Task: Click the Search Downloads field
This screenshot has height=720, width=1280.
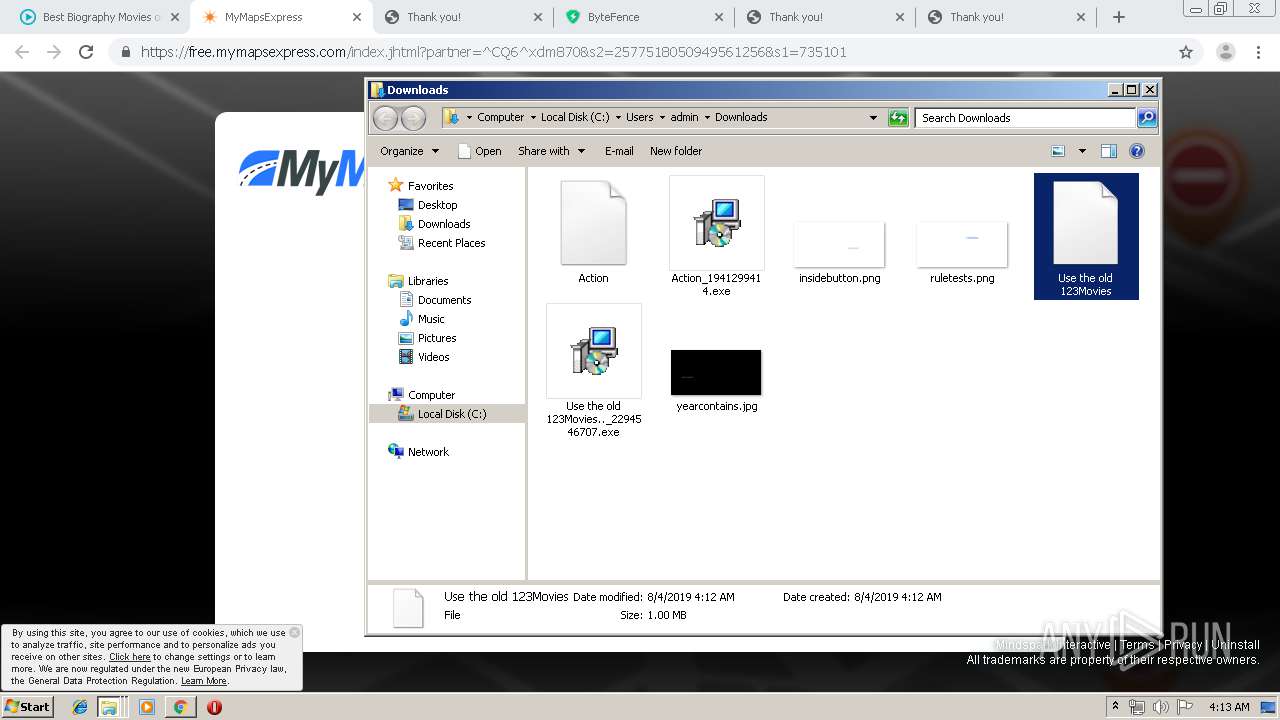Action: click(x=1025, y=118)
